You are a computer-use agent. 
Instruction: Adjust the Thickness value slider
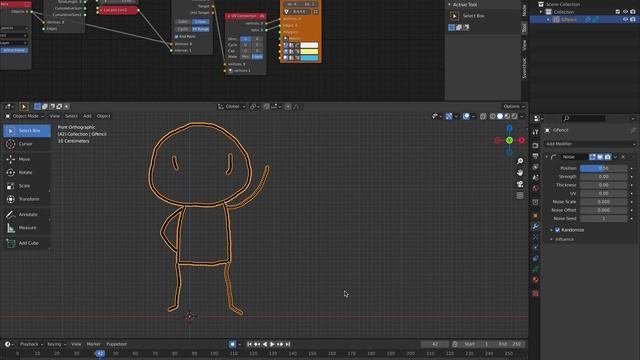coord(603,185)
